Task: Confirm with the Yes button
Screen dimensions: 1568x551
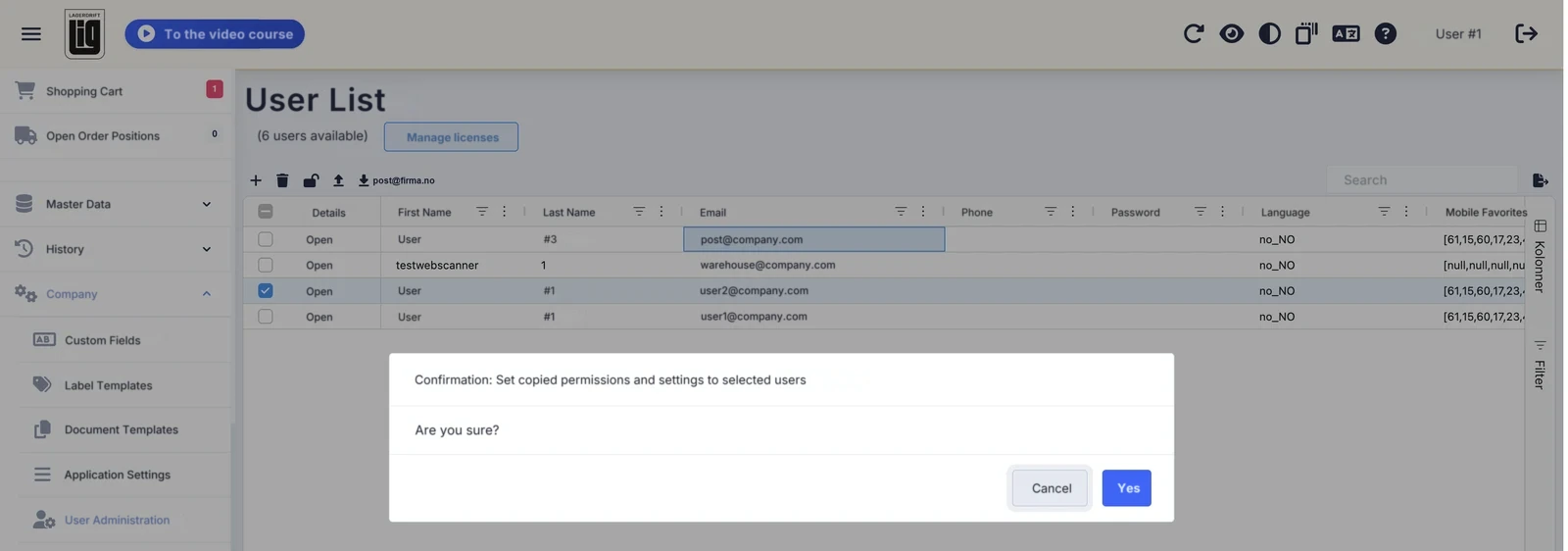Action: click(x=1127, y=488)
